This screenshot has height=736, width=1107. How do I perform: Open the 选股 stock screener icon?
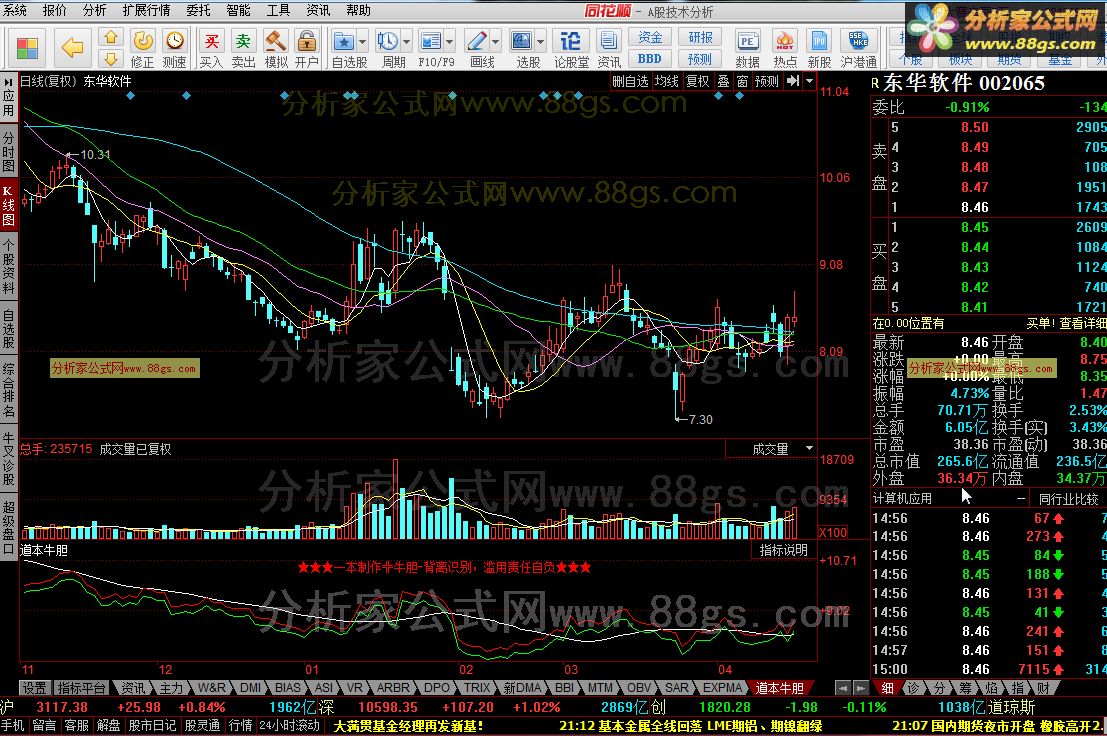tap(522, 41)
